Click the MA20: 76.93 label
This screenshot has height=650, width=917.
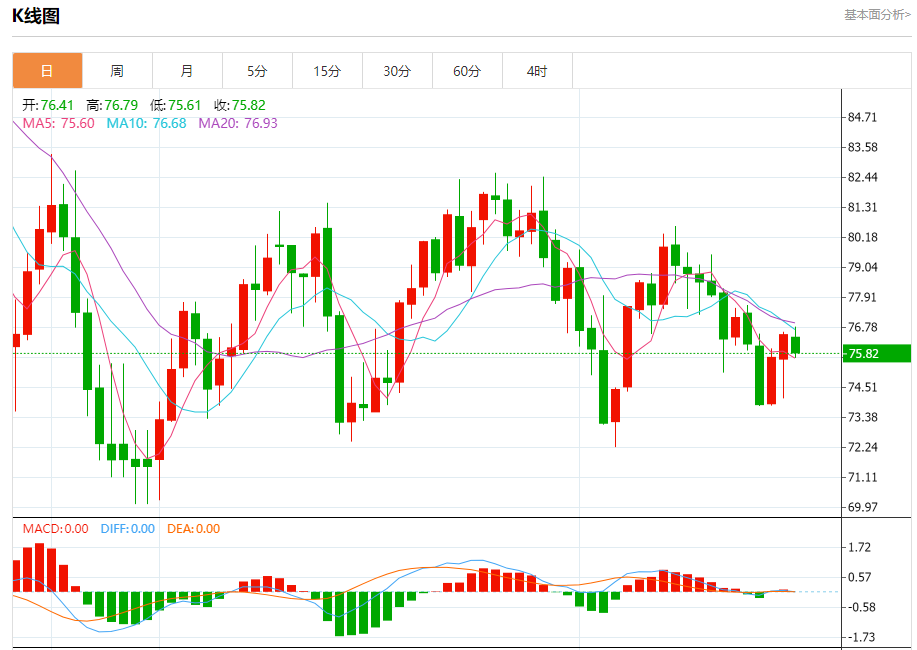[x=238, y=123]
